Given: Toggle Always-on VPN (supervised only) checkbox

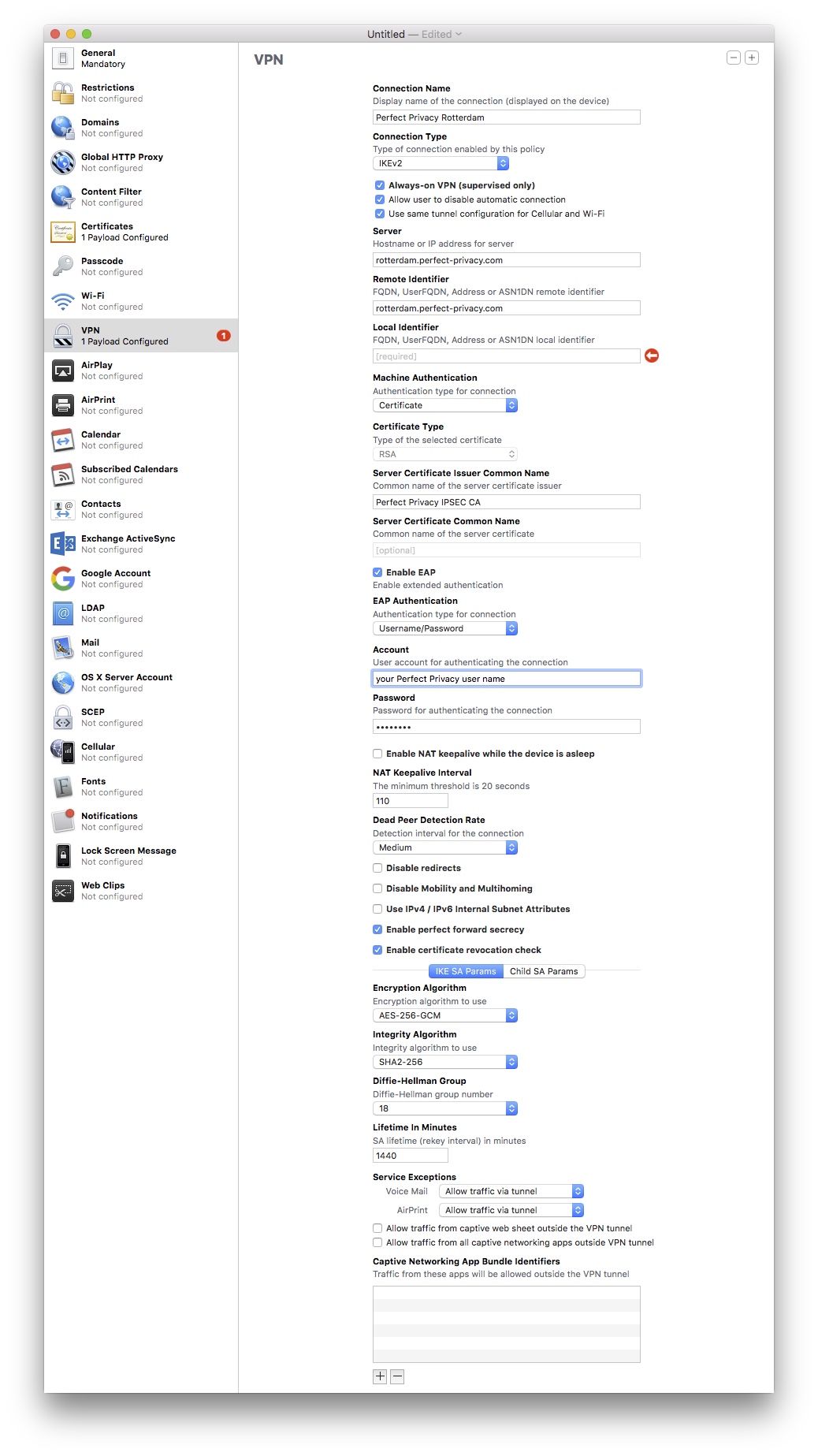Looking at the screenshot, I should point(380,185).
